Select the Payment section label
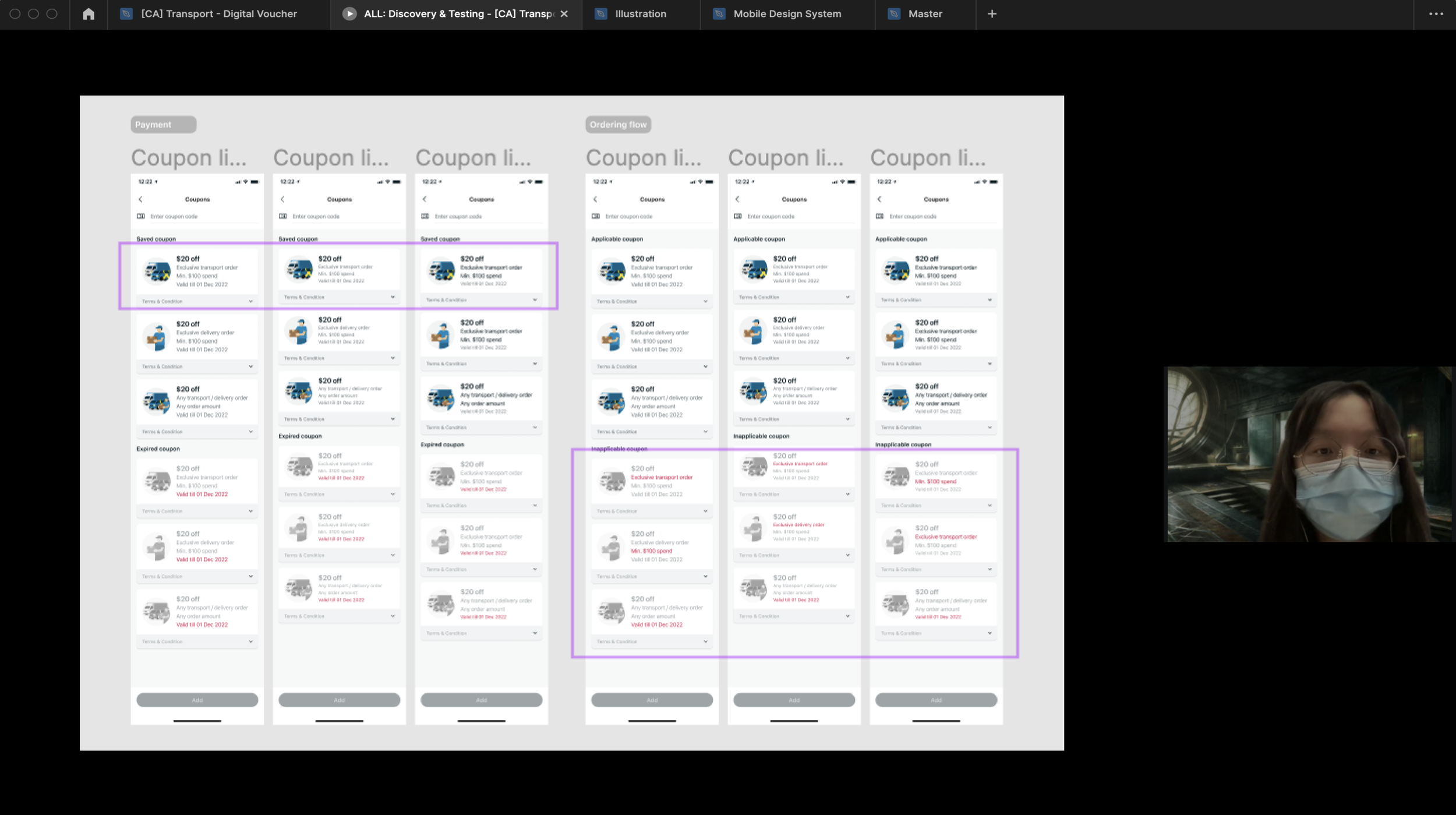The width and height of the screenshot is (1456, 815). coord(162,125)
